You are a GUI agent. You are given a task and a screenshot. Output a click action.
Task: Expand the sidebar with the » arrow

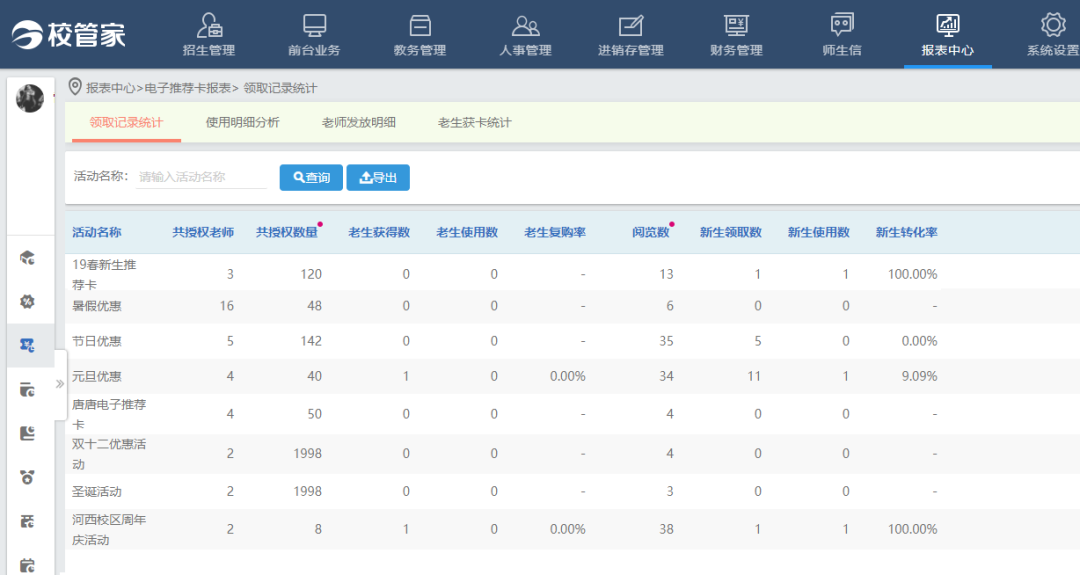coord(60,383)
